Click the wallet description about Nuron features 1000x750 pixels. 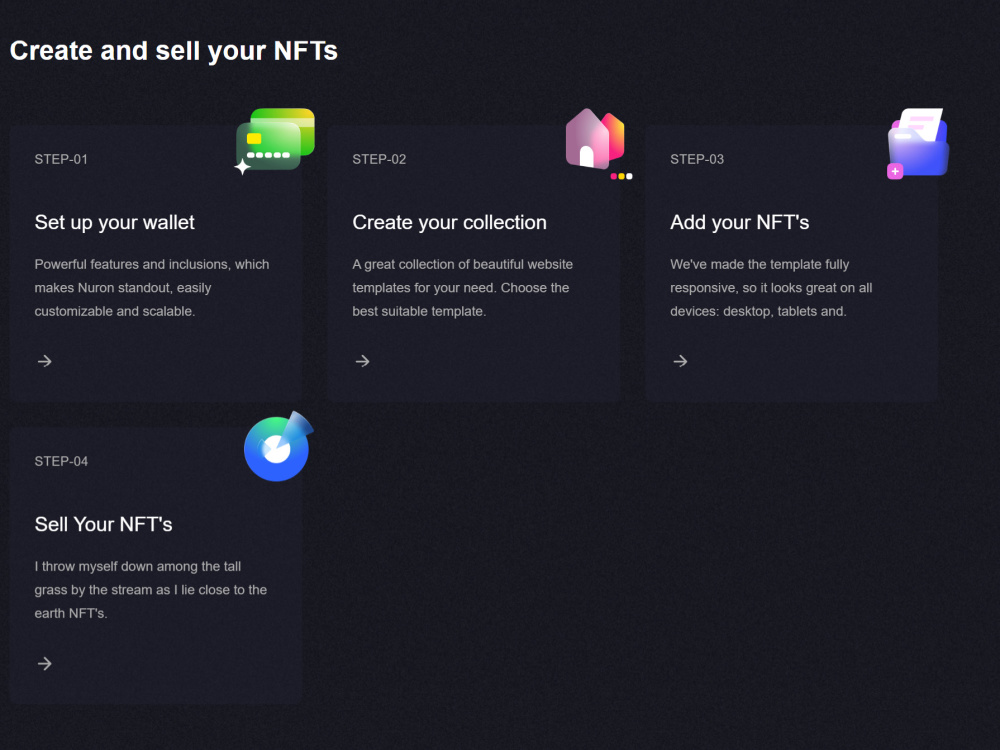152,288
